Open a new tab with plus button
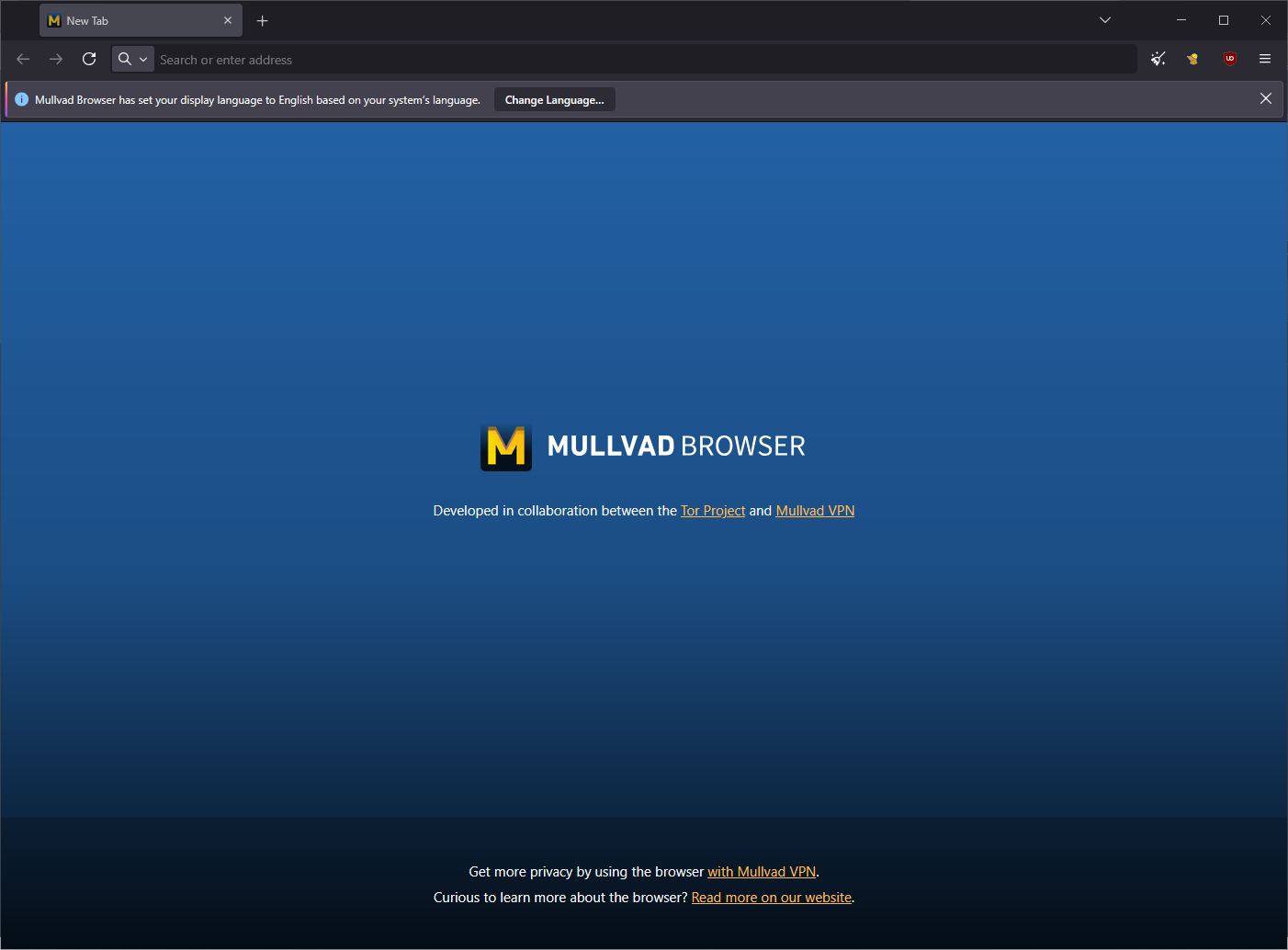This screenshot has width=1288, height=950. click(263, 20)
